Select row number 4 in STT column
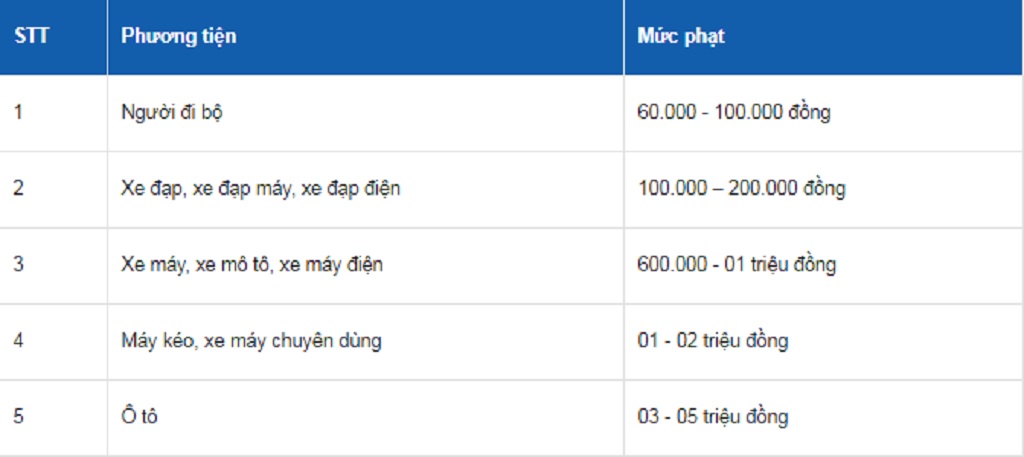The width and height of the screenshot is (1024, 457). pos(18,341)
